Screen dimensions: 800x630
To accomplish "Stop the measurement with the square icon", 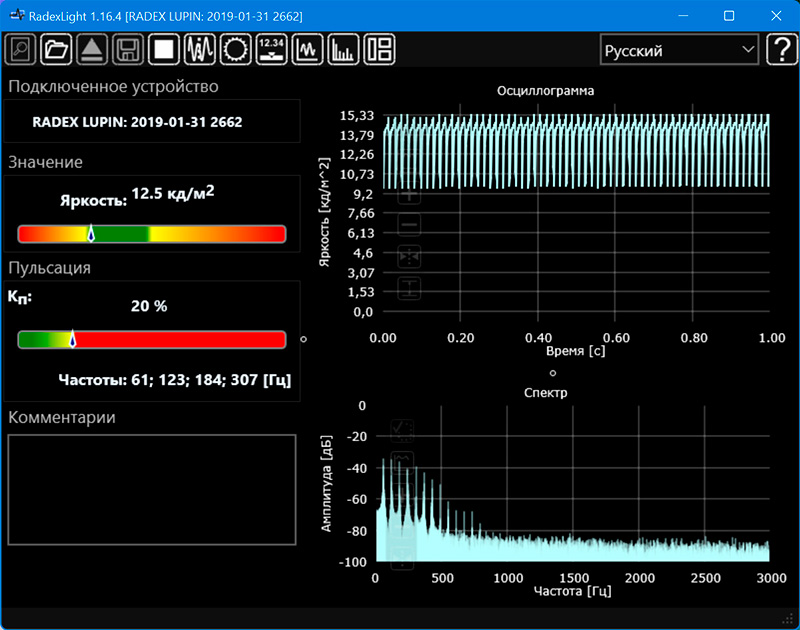I will 163,49.
